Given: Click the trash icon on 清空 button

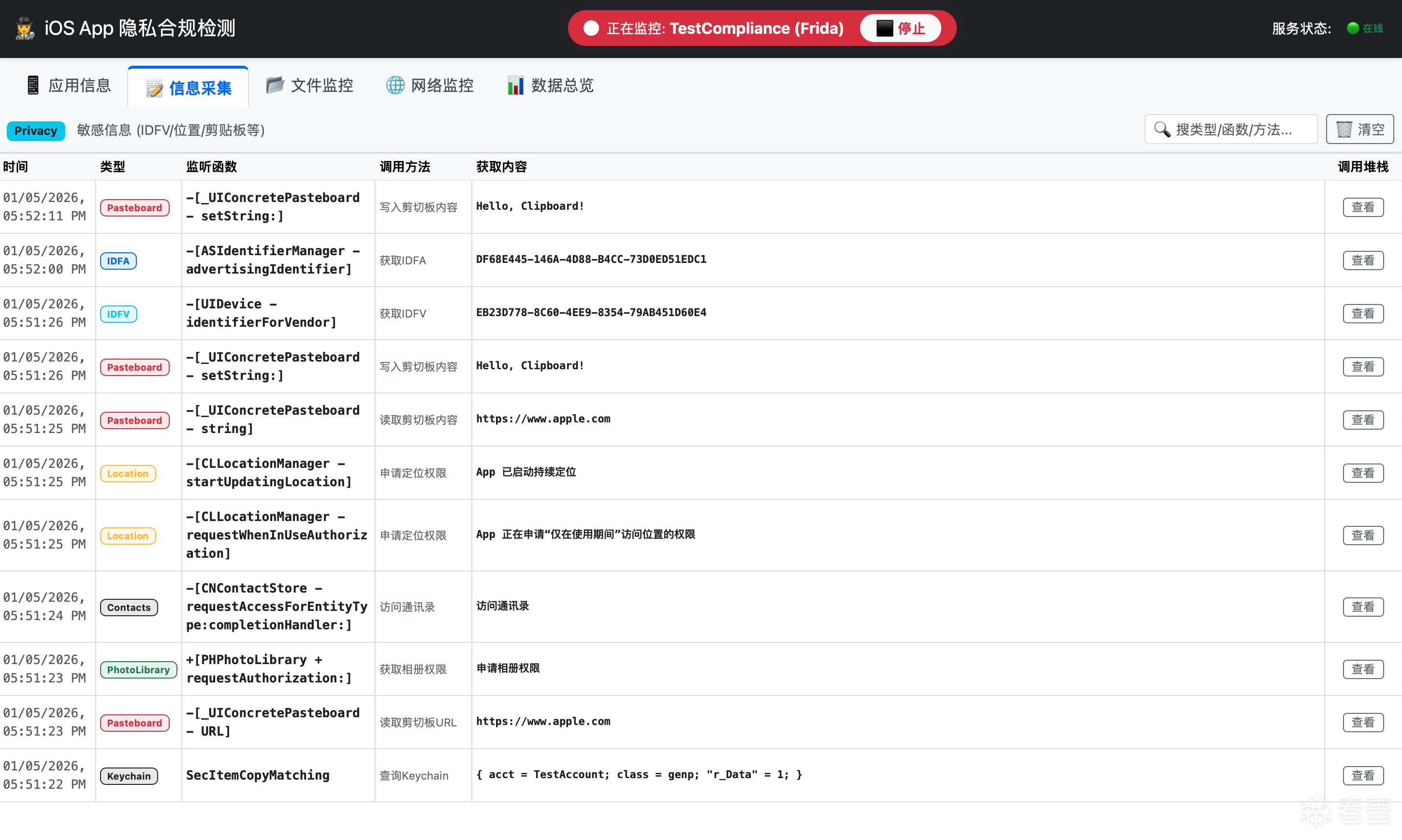Looking at the screenshot, I should click(x=1344, y=130).
